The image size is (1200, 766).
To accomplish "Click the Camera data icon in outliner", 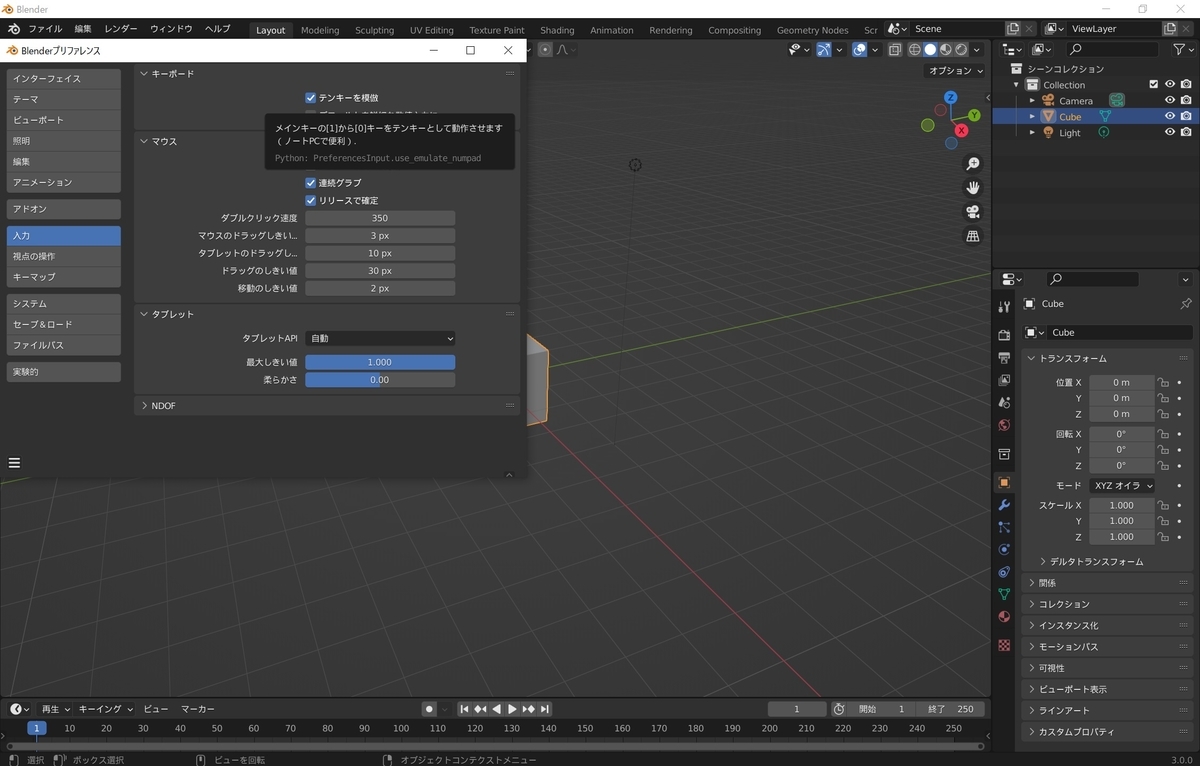I will point(1116,100).
